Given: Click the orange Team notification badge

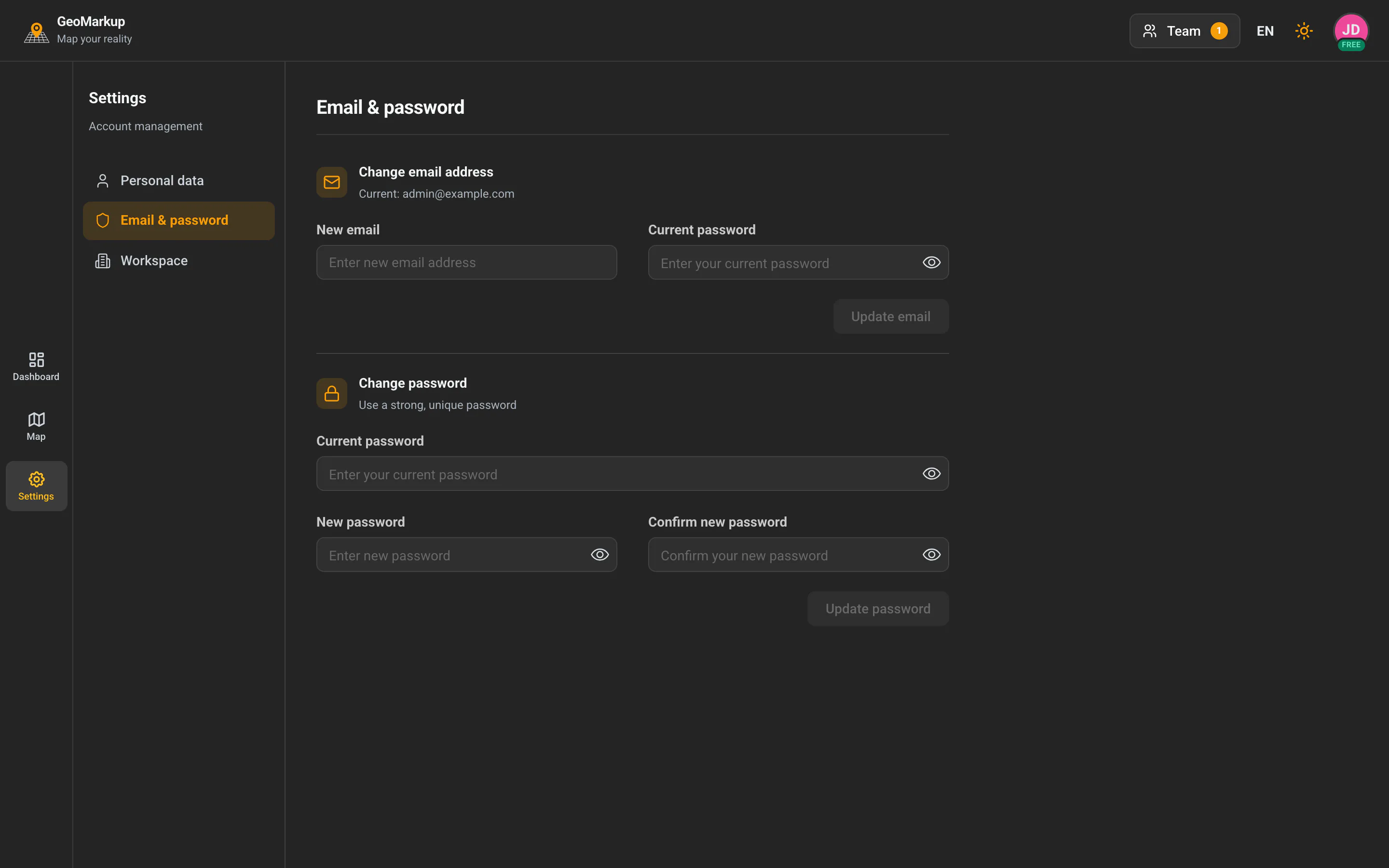Looking at the screenshot, I should tap(1219, 31).
